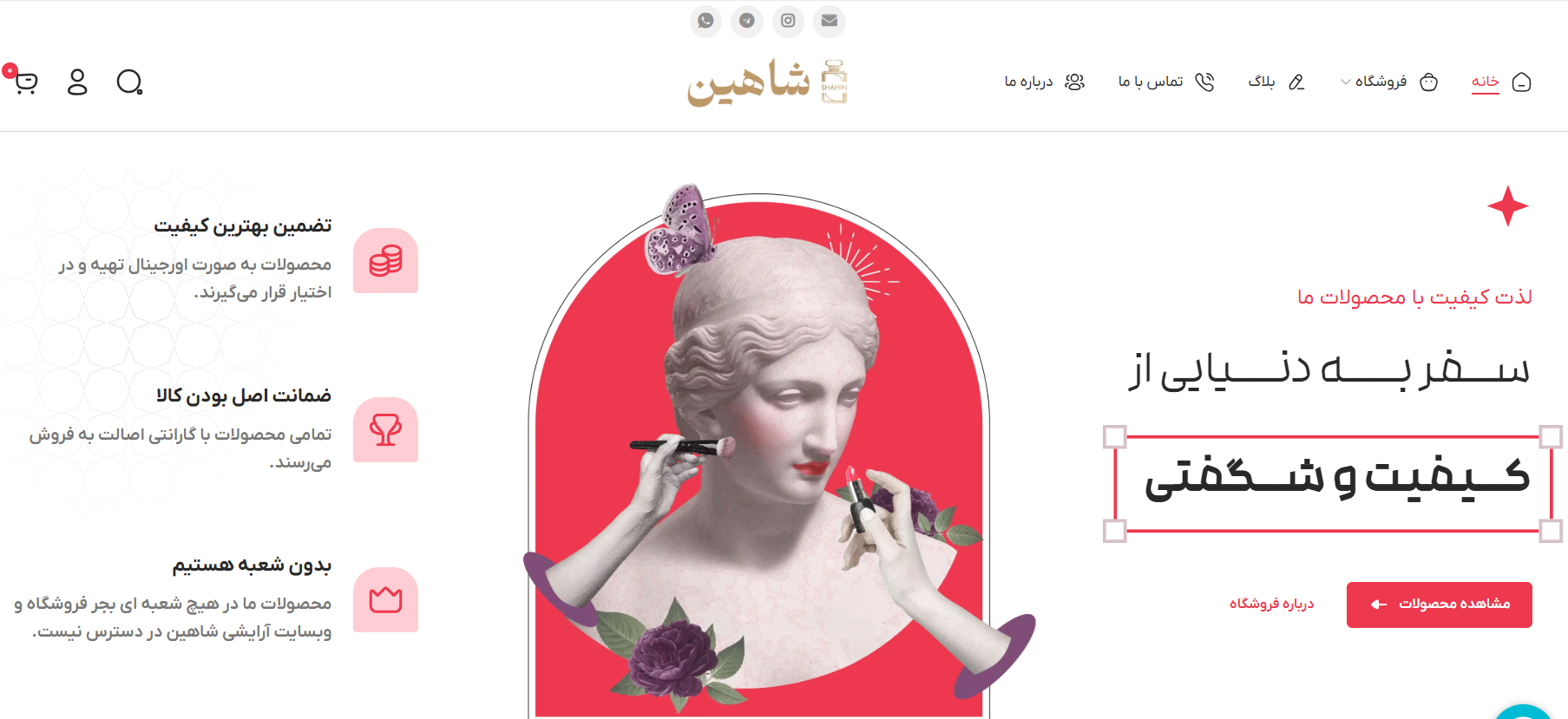Click the trophy icon beside ضمانت اصل بودن کالا
This screenshot has width=1568, height=719.
point(385,429)
